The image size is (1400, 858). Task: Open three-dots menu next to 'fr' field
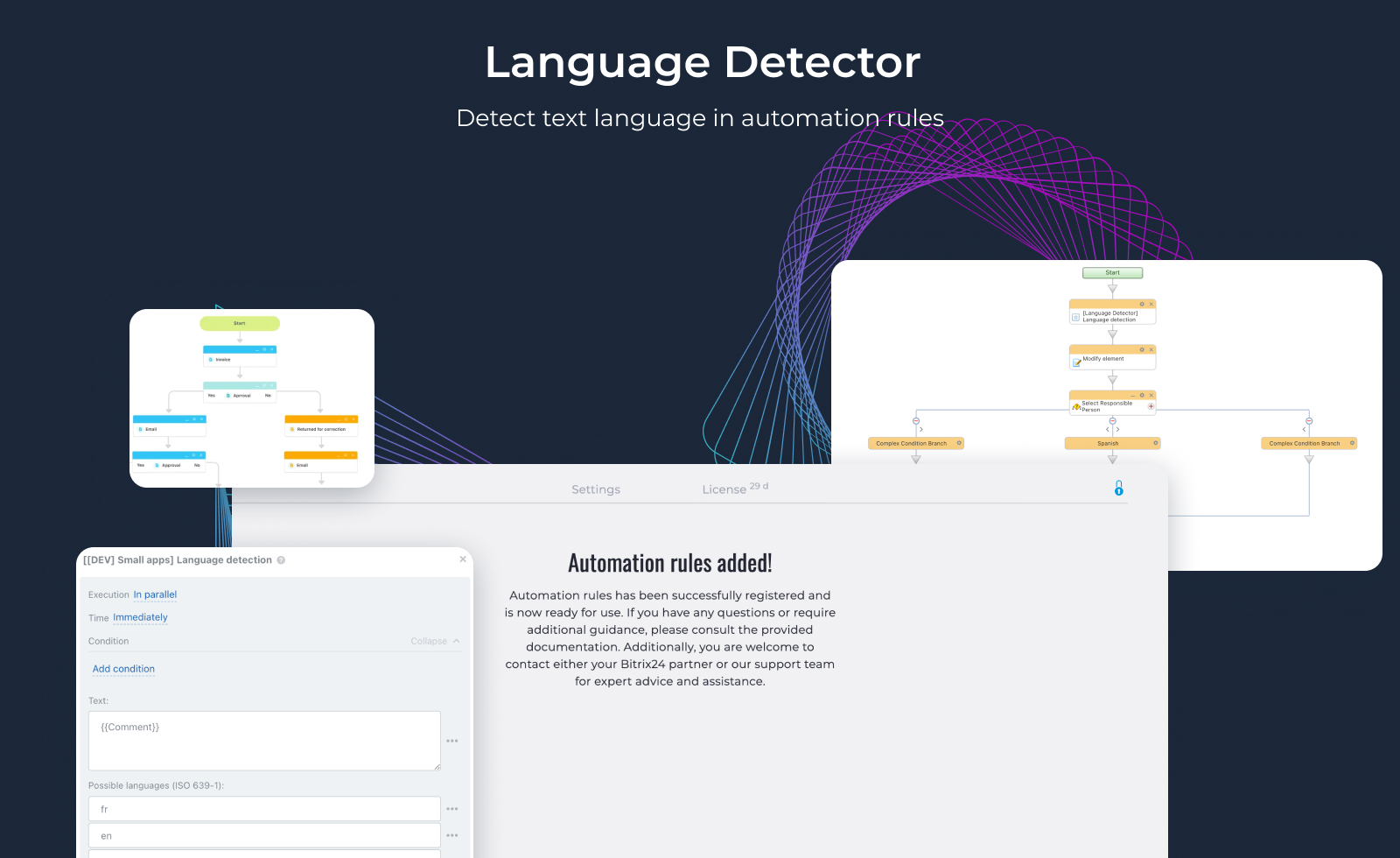pos(452,809)
